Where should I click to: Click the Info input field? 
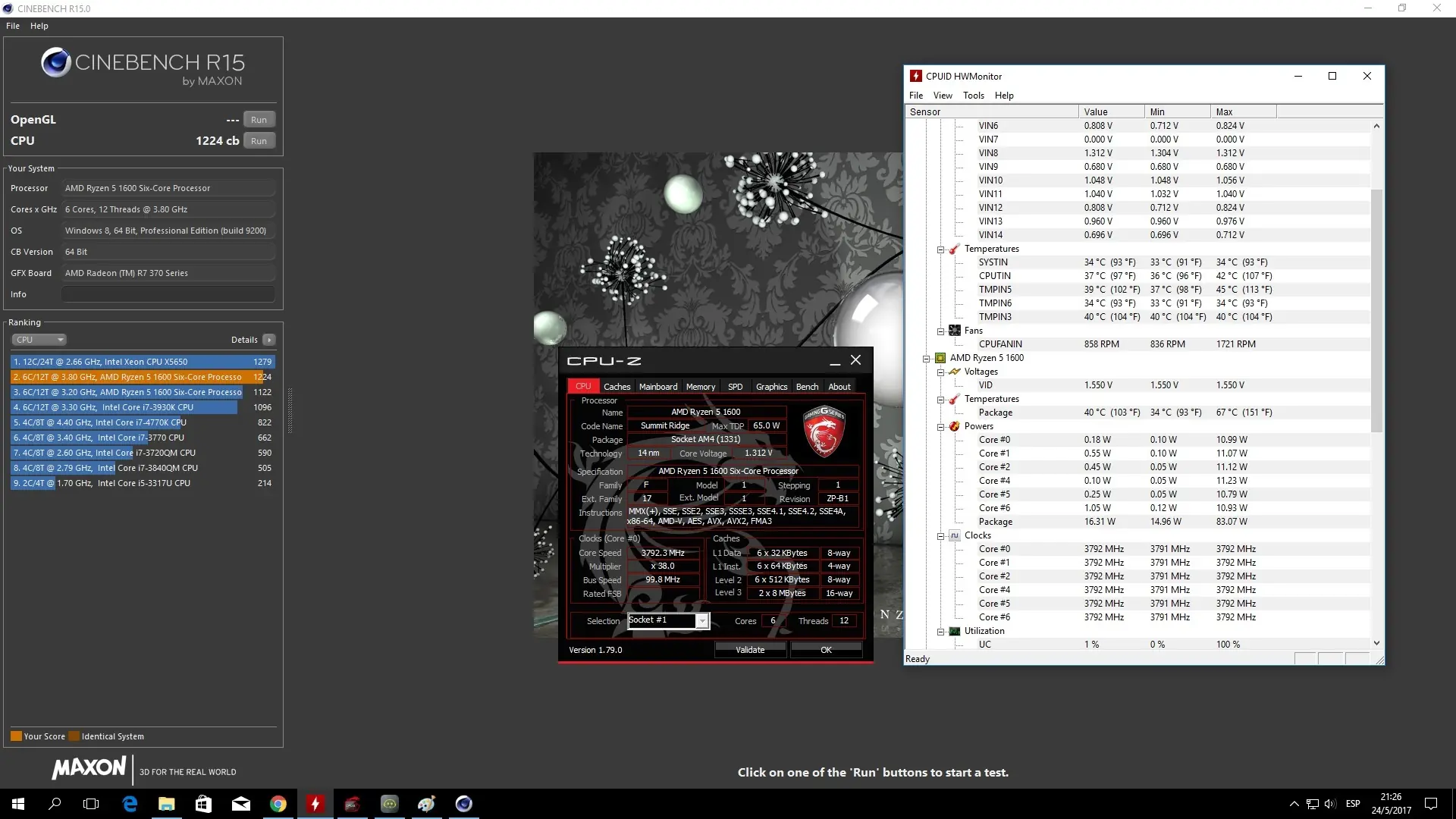pos(168,294)
